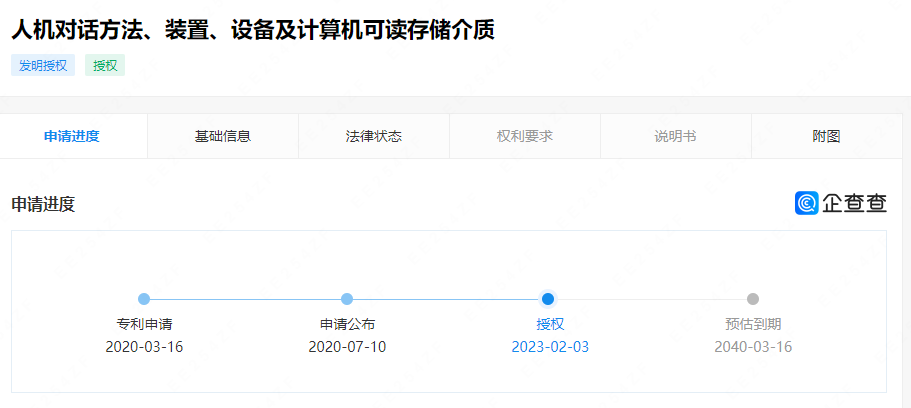
Task: Click the 企查查 logo icon
Action: coord(806,203)
